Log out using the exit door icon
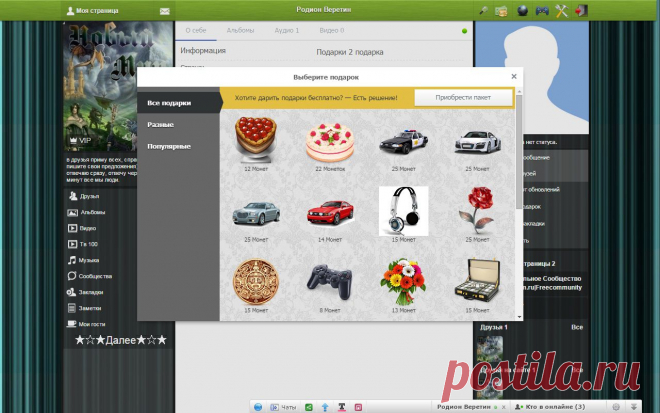Image resolution: width=660 pixels, height=413 pixels. (581, 11)
